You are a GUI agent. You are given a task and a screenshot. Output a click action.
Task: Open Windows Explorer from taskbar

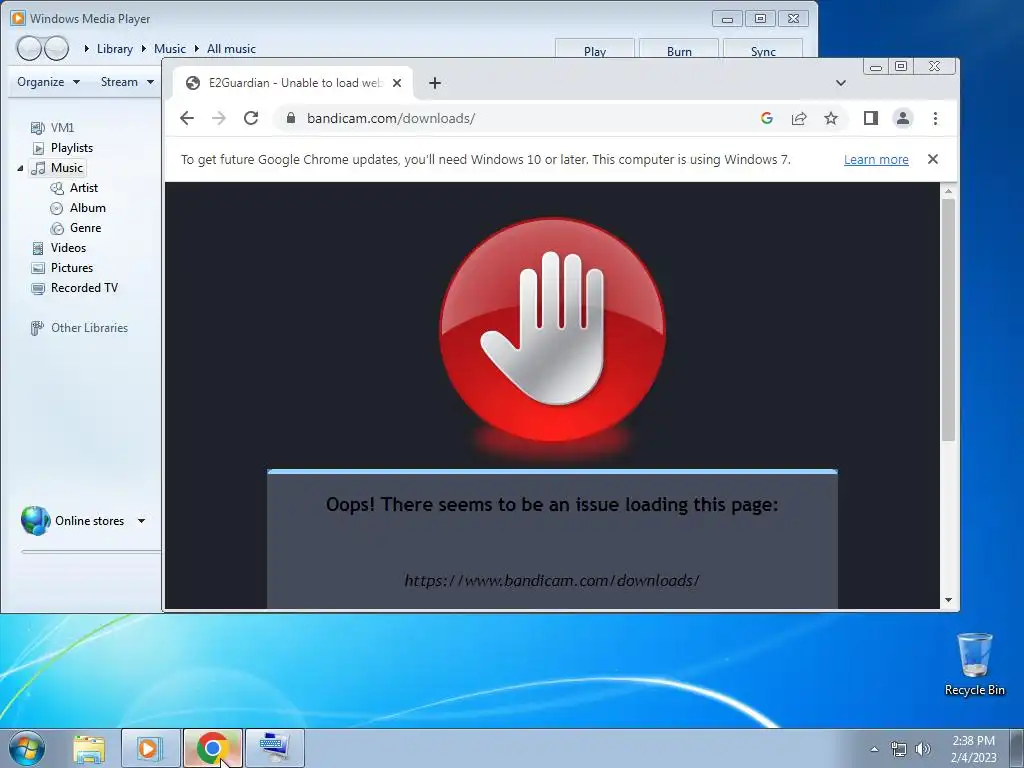(89, 748)
